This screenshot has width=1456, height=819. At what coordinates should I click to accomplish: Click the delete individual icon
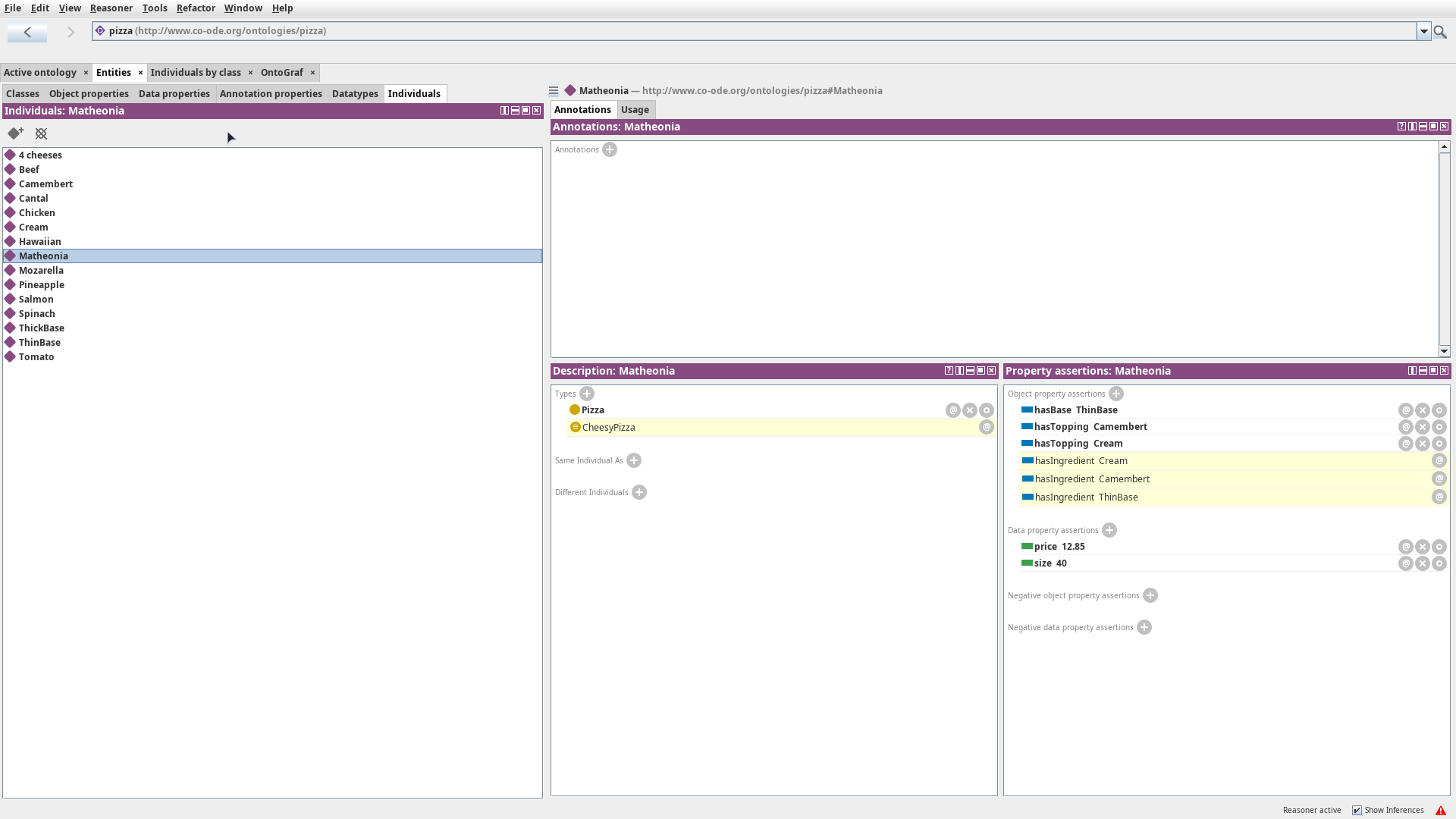click(41, 133)
